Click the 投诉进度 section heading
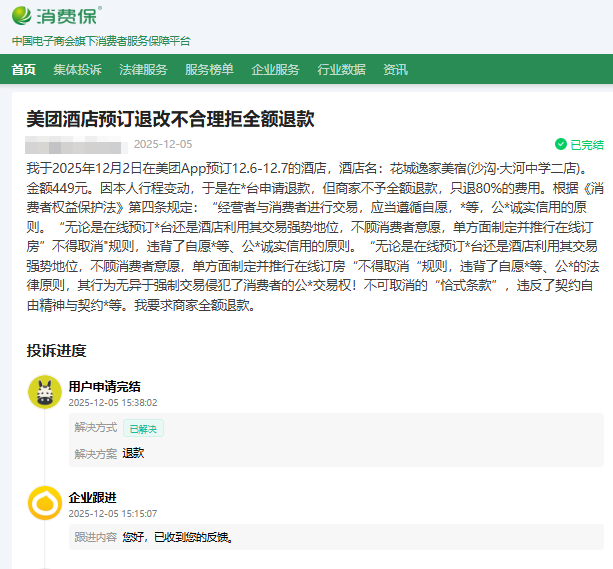Image resolution: width=613 pixels, height=569 pixels. (56, 350)
